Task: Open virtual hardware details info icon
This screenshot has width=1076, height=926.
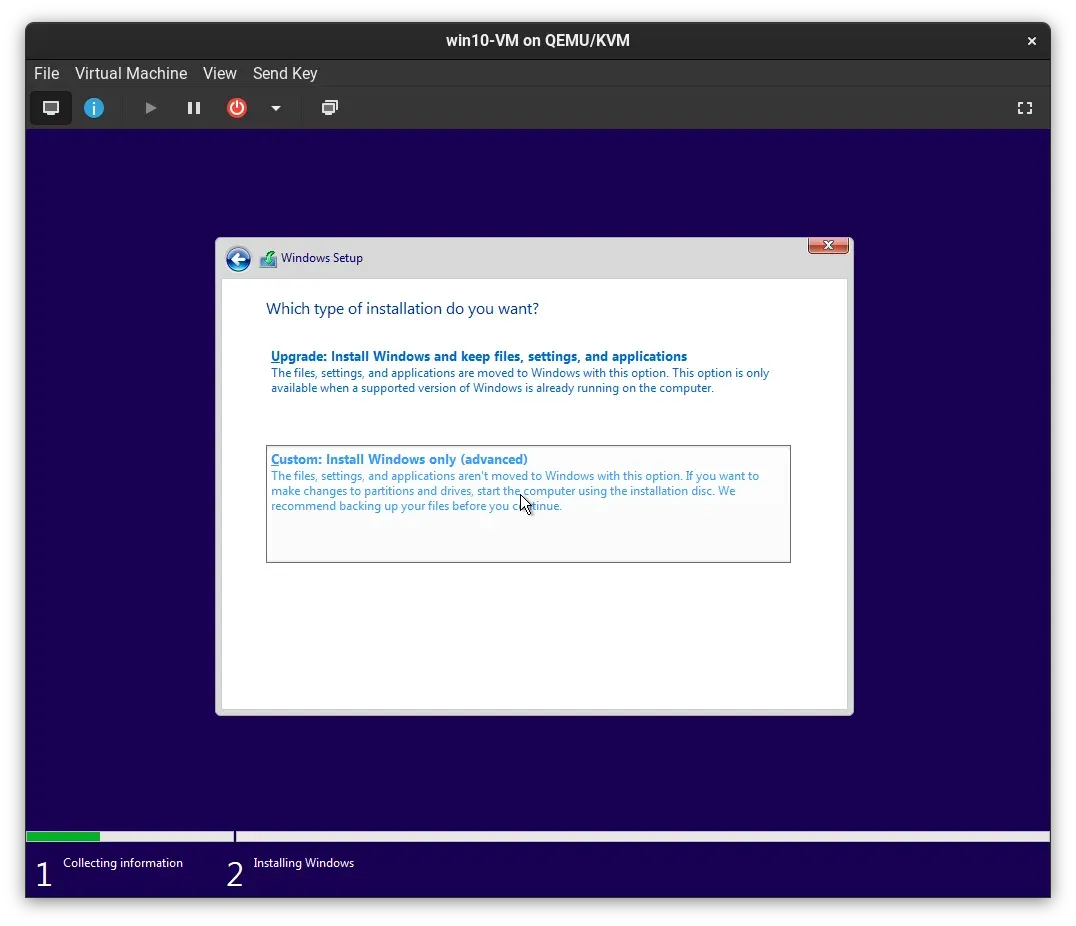Action: [x=94, y=108]
